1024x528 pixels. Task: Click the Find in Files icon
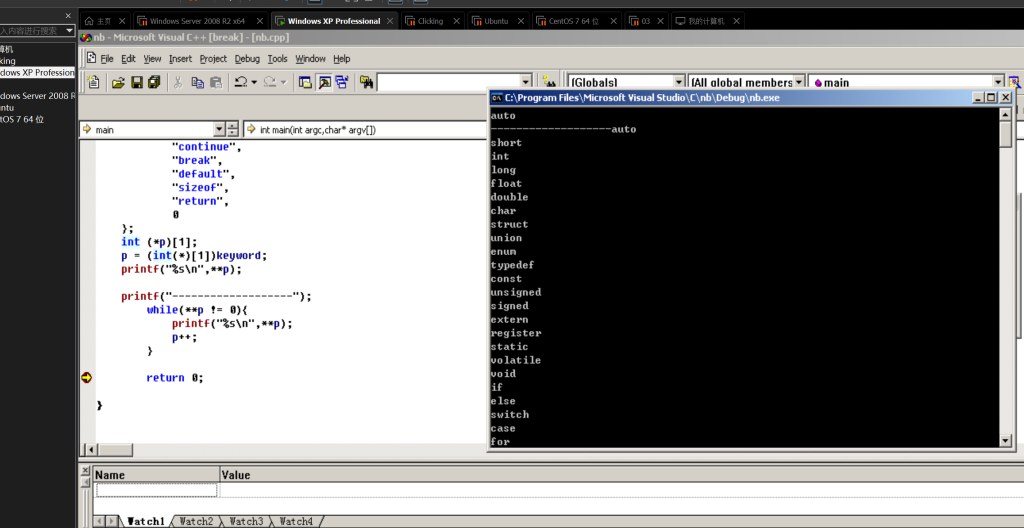[366, 82]
